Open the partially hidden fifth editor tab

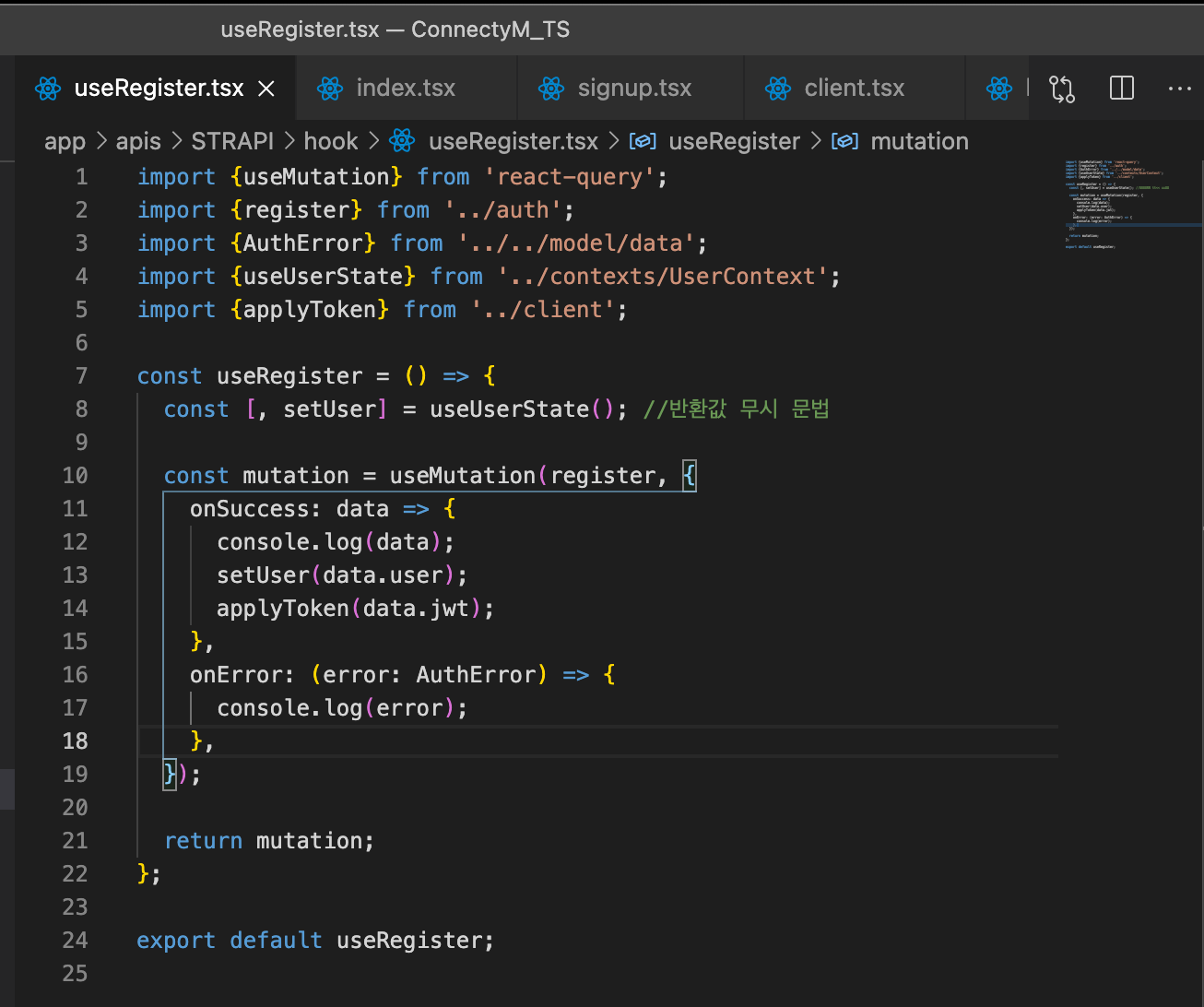tap(998, 88)
